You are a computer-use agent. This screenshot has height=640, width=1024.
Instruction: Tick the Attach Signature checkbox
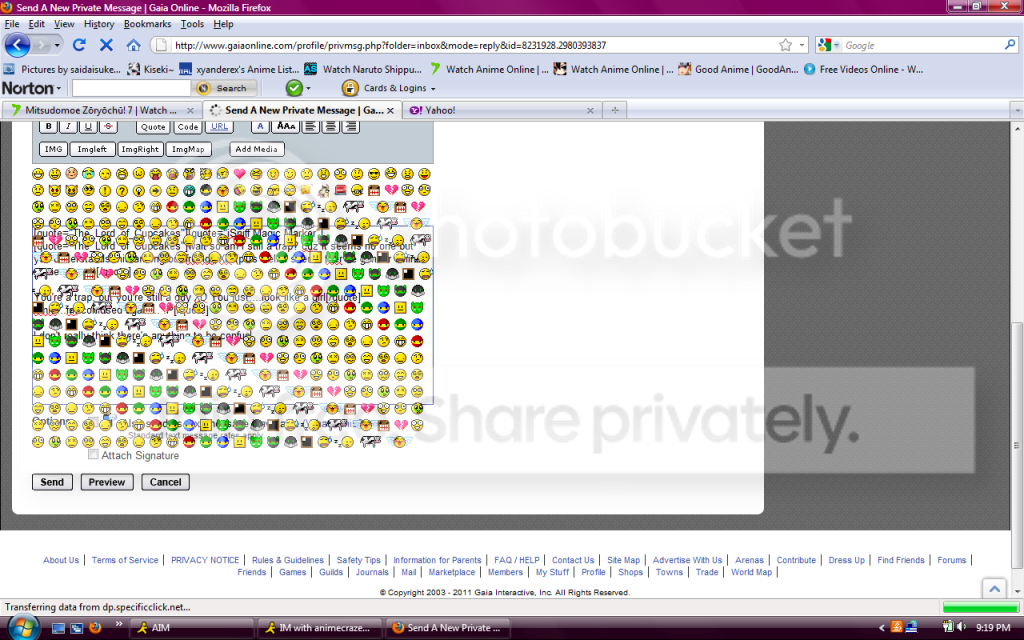(x=93, y=455)
